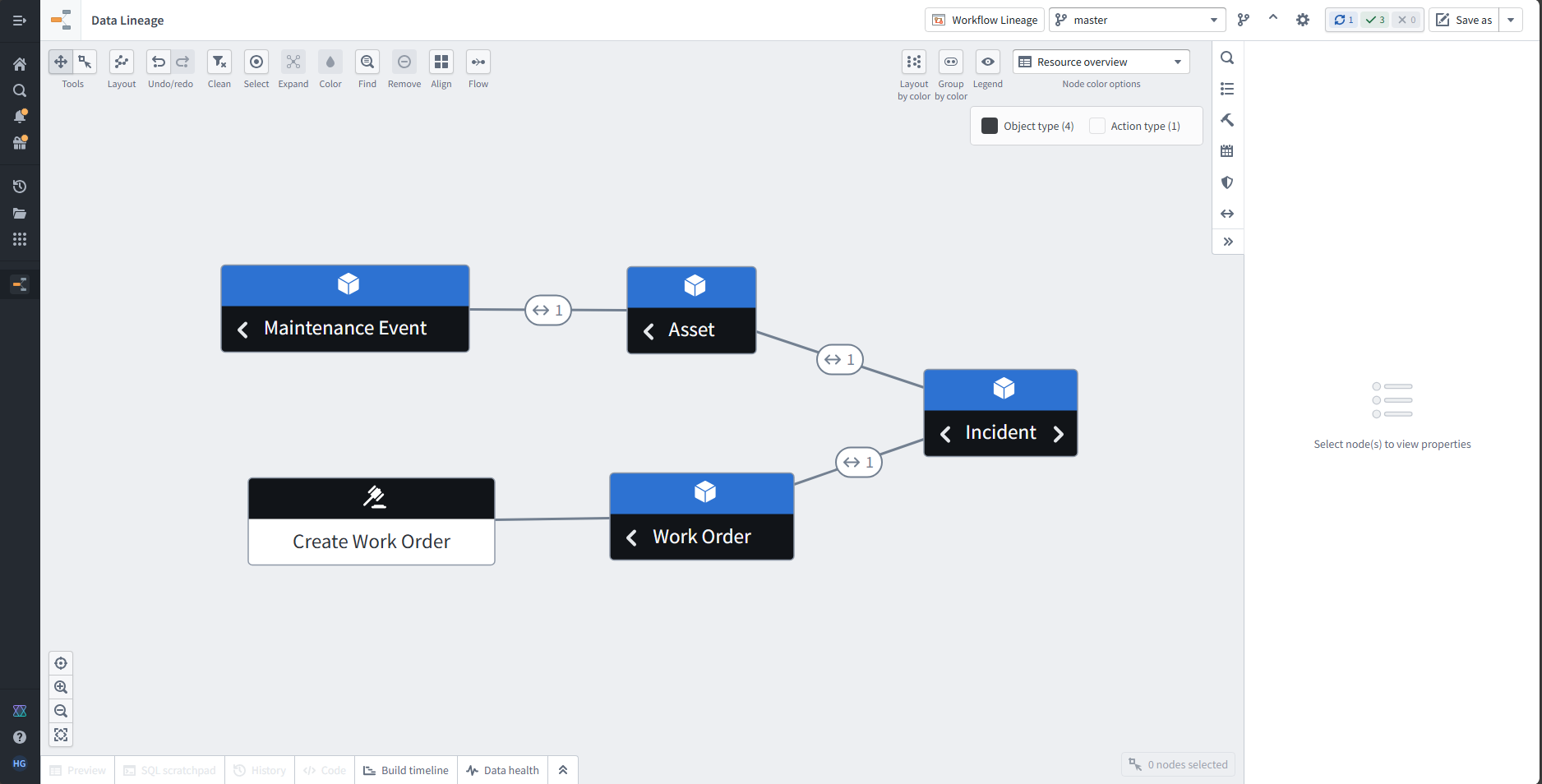
Task: Open the SQL scratchpad tab
Action: point(169,770)
